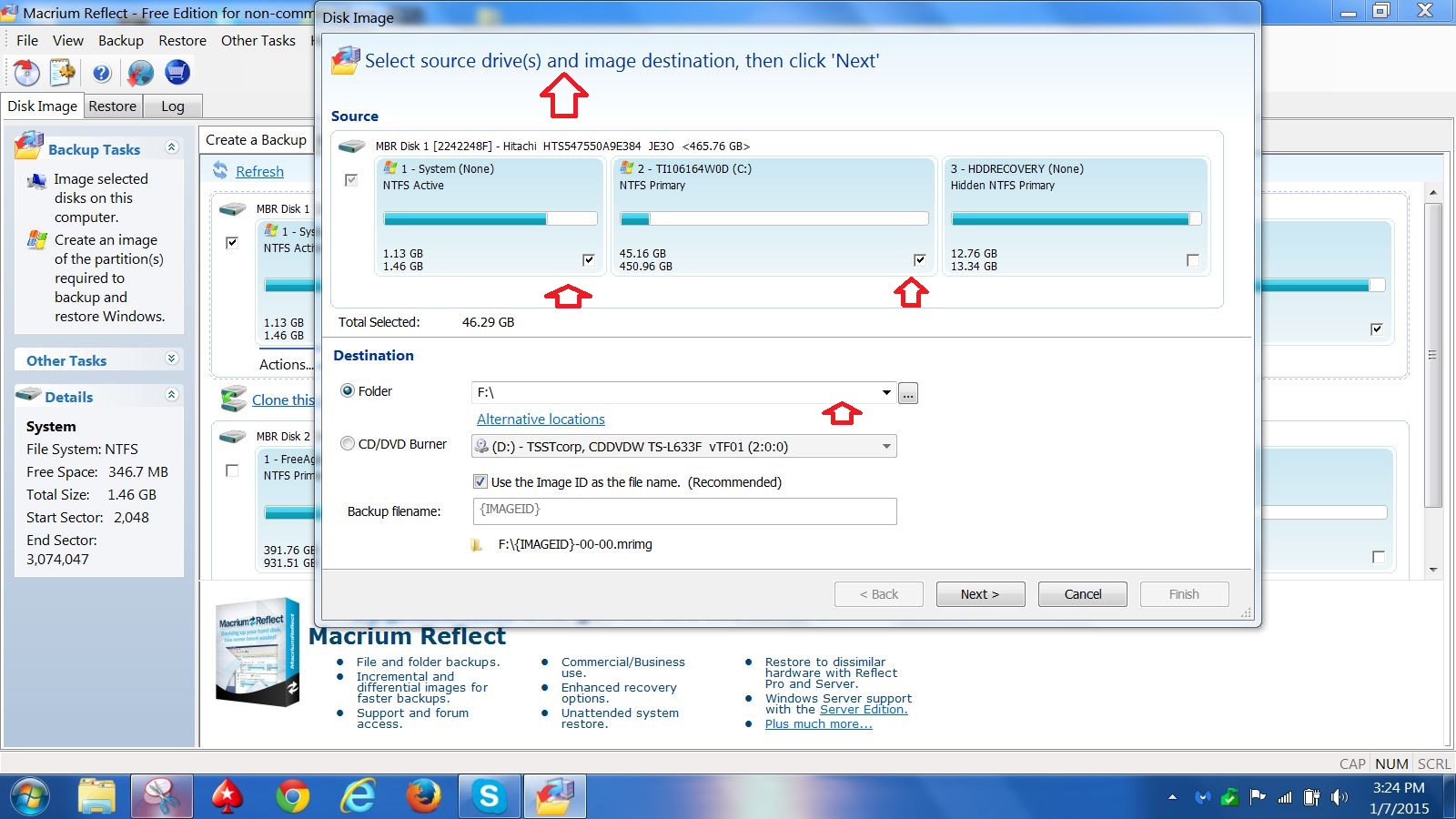Open the View menu
The image size is (1456, 819).
[x=68, y=40]
